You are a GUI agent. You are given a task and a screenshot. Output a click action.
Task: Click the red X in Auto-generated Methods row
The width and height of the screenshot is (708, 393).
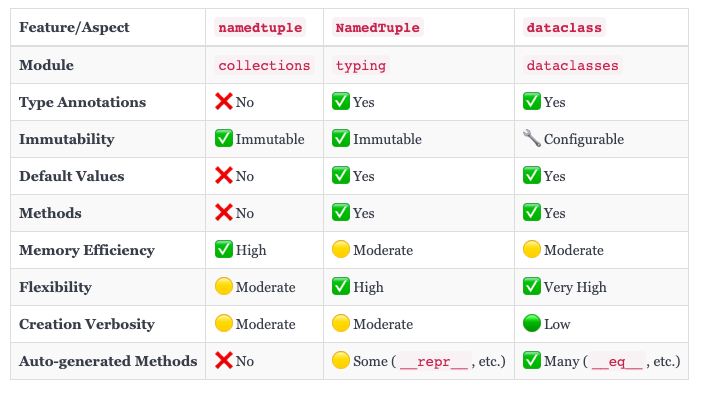pos(224,360)
